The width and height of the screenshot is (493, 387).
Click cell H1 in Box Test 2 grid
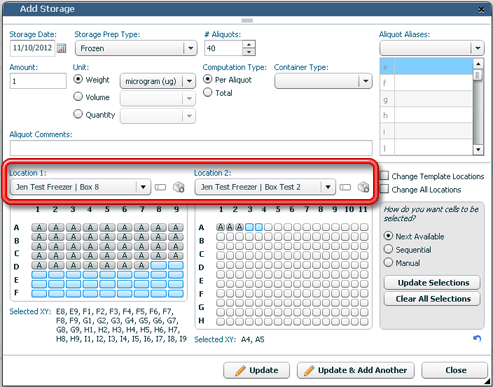[x=220, y=322]
